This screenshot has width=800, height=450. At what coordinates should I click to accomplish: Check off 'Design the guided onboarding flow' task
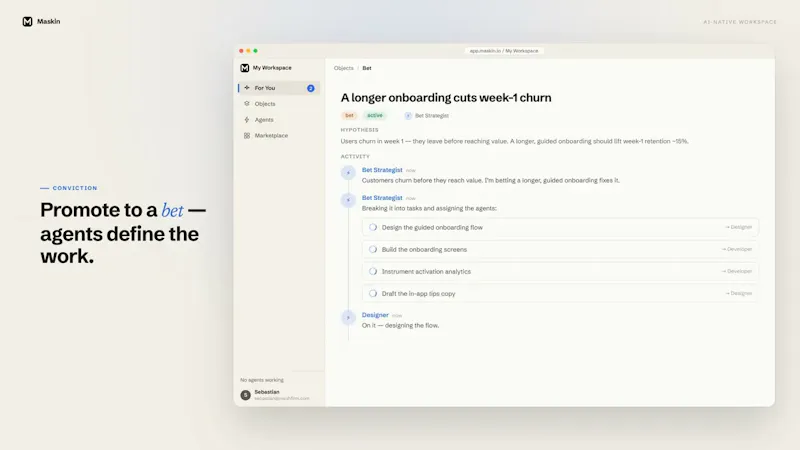373,228
